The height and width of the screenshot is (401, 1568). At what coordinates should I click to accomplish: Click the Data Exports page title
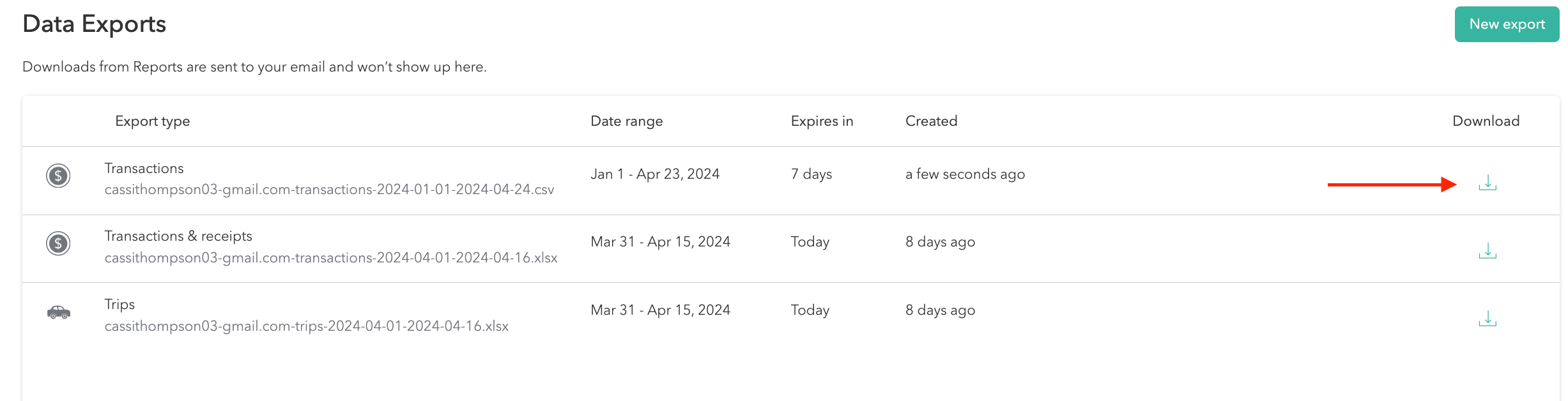point(95,24)
